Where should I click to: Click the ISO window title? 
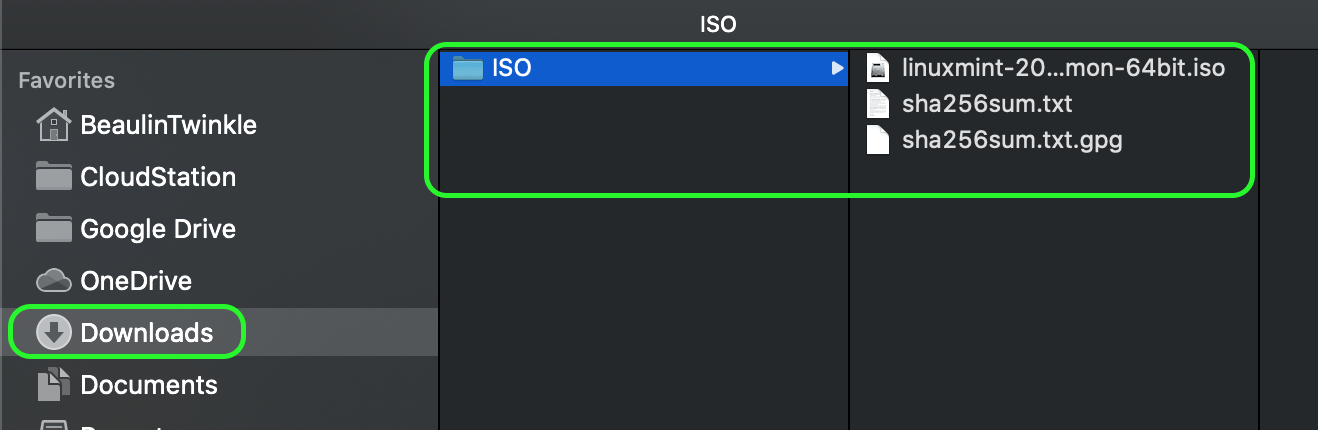pyautogui.click(x=718, y=23)
